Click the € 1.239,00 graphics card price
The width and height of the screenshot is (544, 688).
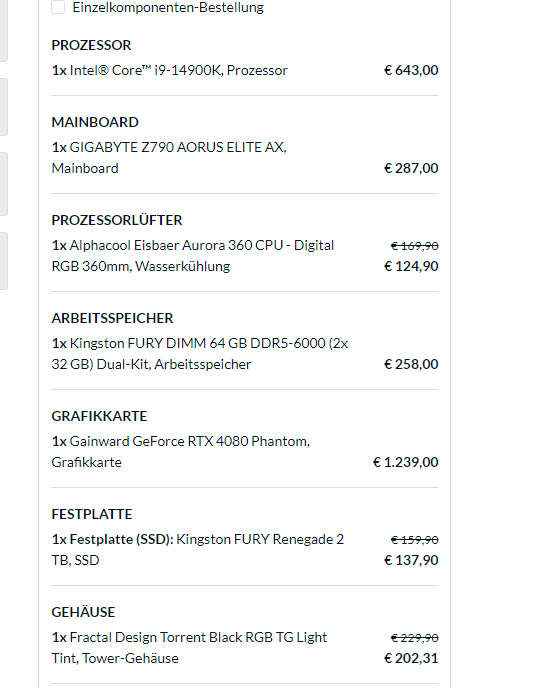405,462
